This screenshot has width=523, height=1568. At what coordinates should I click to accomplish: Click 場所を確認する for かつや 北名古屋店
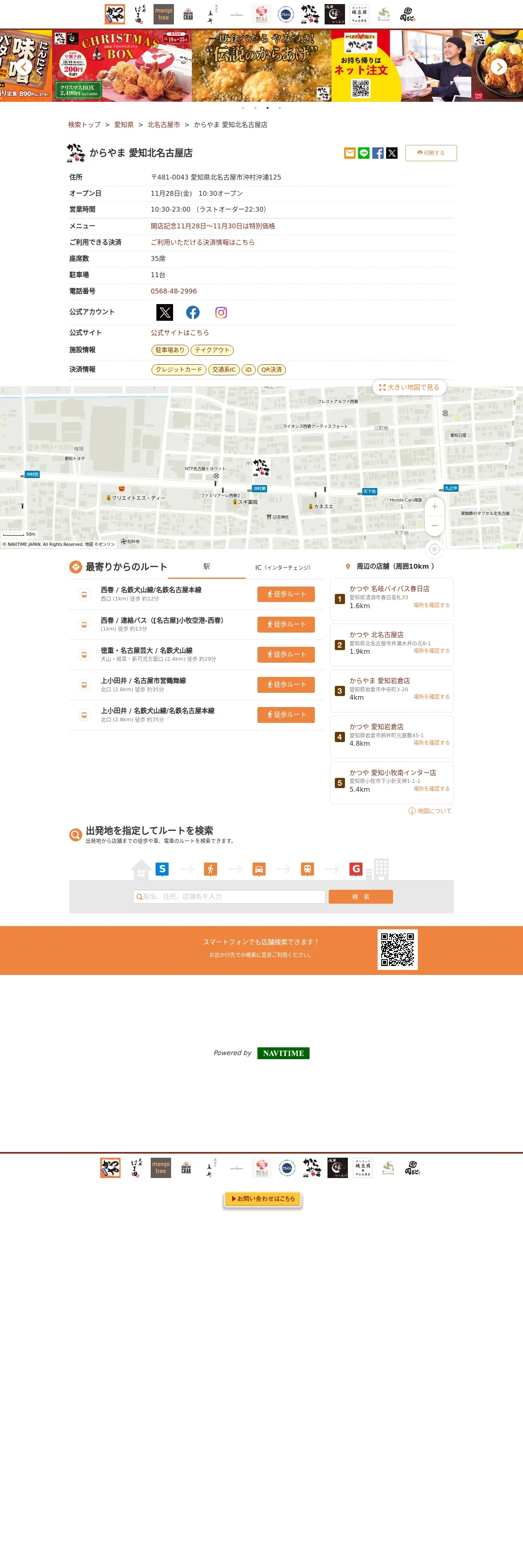[432, 651]
